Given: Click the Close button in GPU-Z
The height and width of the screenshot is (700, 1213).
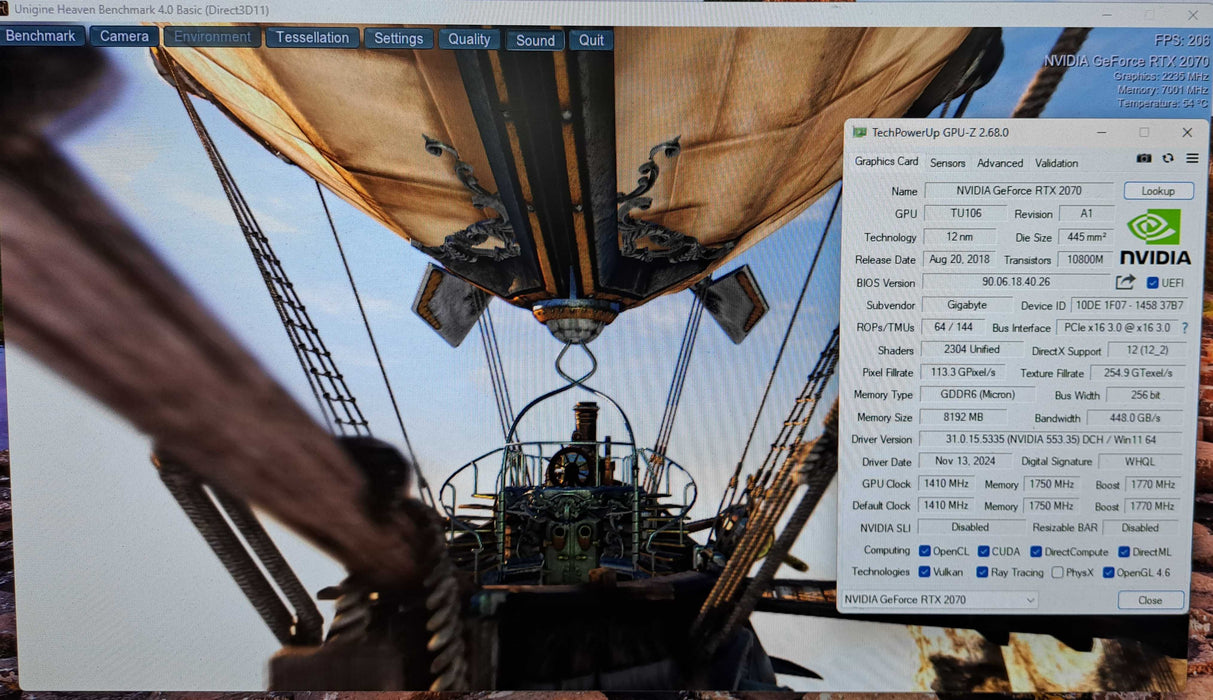Looking at the screenshot, I should pos(1150,600).
